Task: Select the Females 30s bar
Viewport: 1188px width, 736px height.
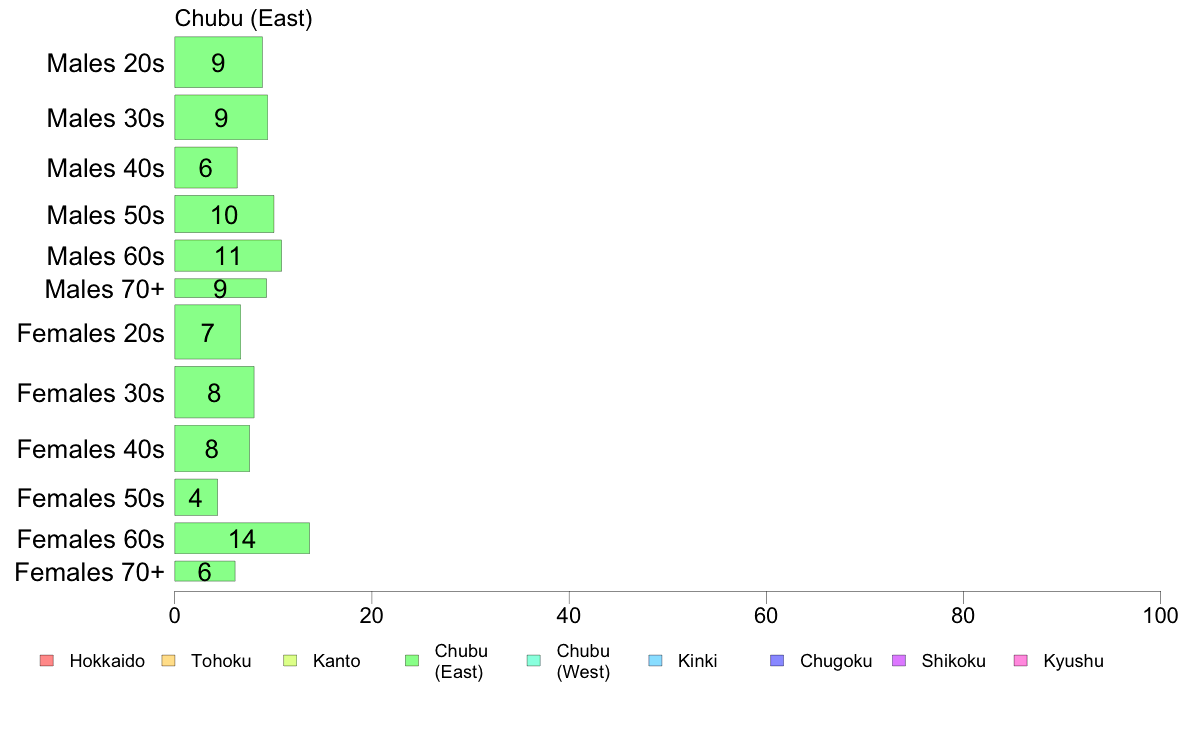Action: pos(214,392)
